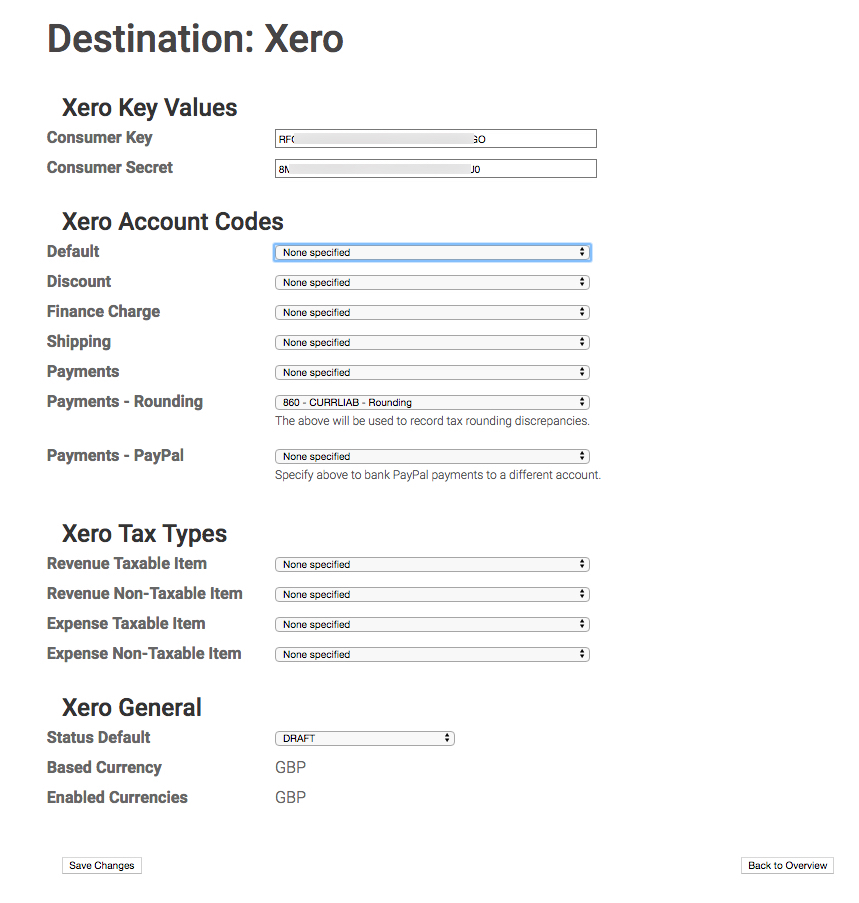Focus the Consumer Key field
The height and width of the screenshot is (903, 859).
tap(436, 139)
